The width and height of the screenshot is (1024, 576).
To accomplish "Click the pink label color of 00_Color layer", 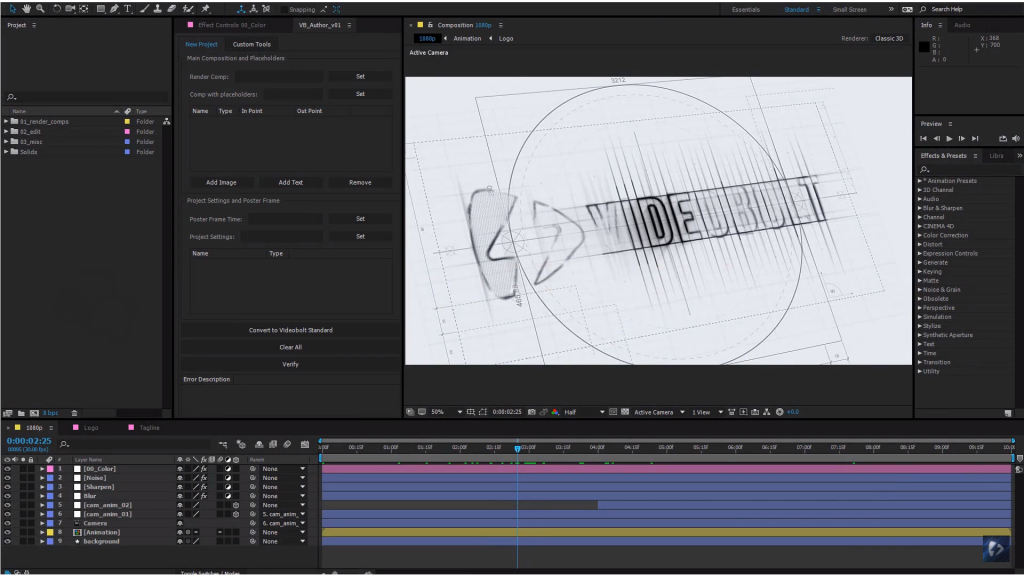I will (50, 468).
